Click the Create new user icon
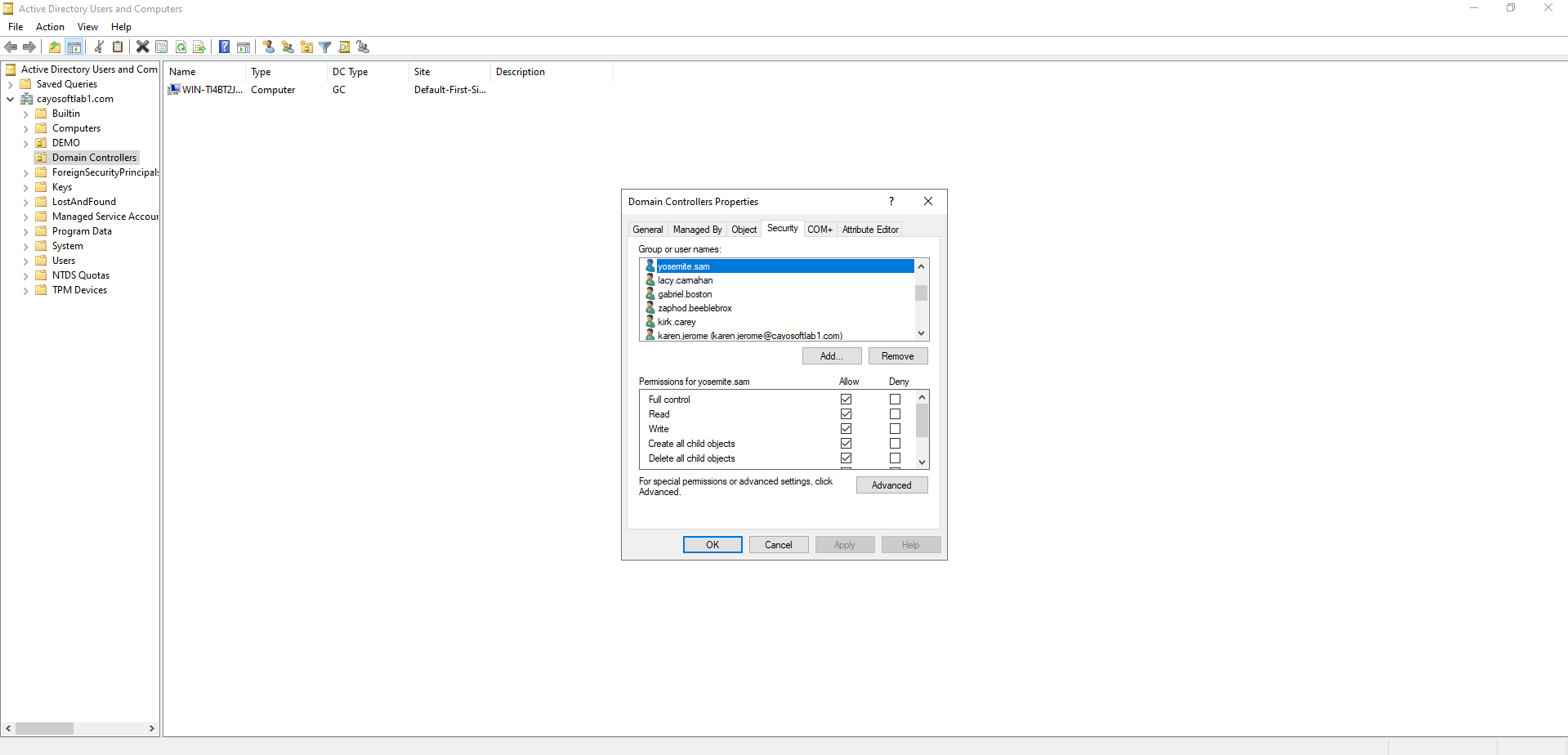Image resolution: width=1568 pixels, height=755 pixels. pyautogui.click(x=268, y=47)
